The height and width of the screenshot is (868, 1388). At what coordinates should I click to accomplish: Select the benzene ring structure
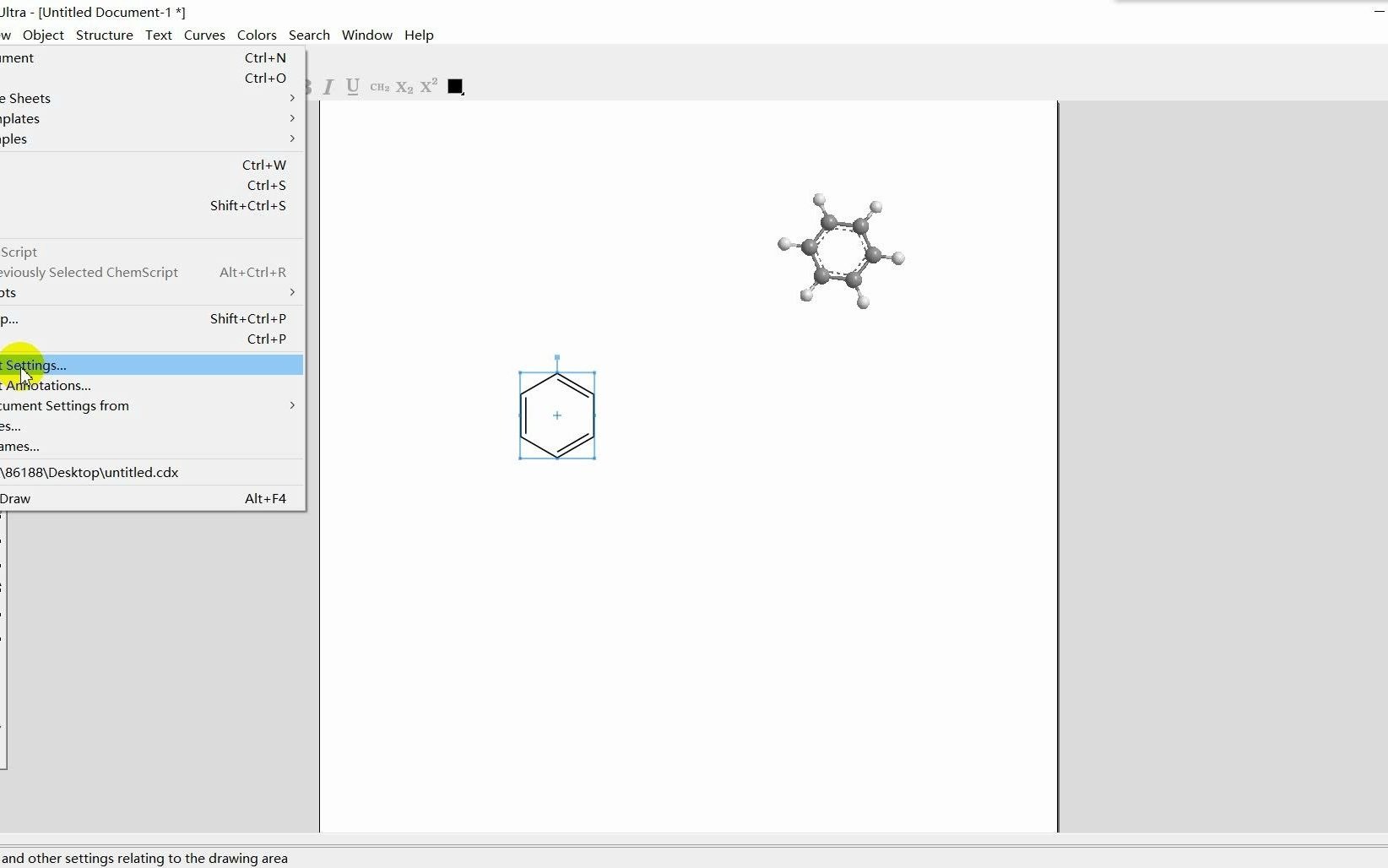[557, 415]
